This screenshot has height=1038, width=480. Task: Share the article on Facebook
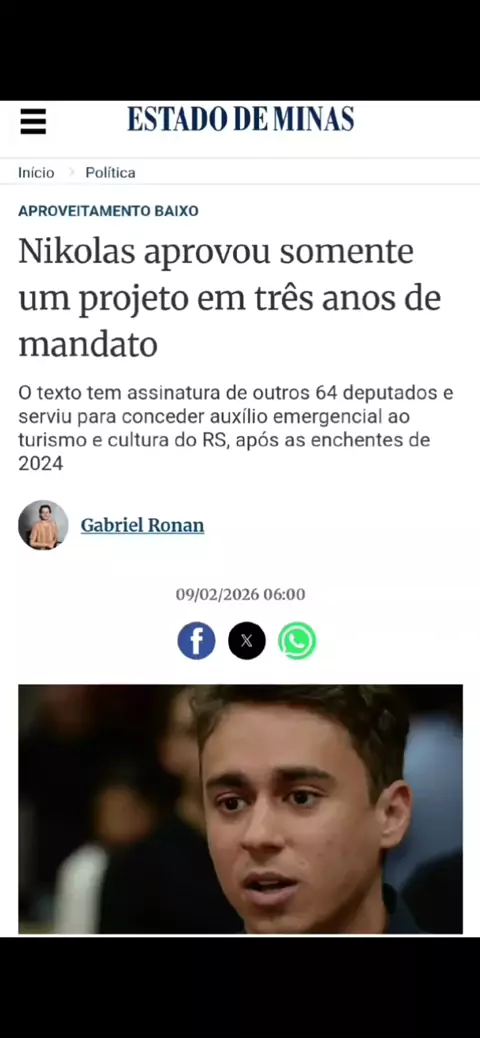(x=196, y=641)
